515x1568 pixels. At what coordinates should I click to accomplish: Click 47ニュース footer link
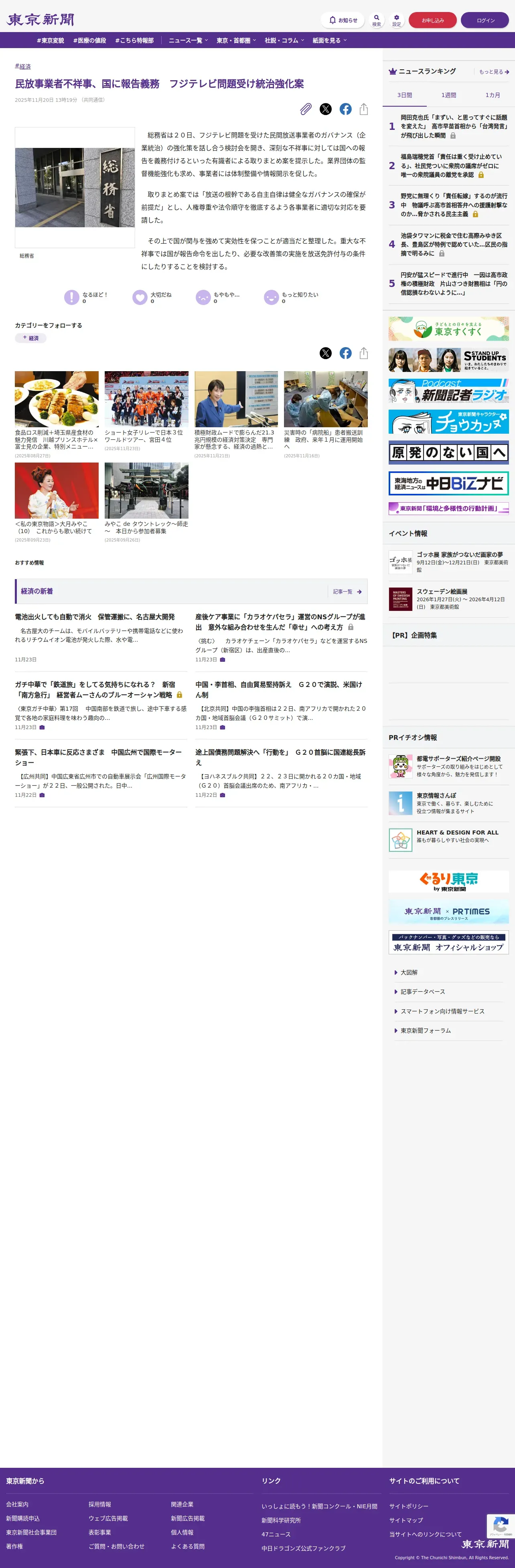click(276, 1534)
